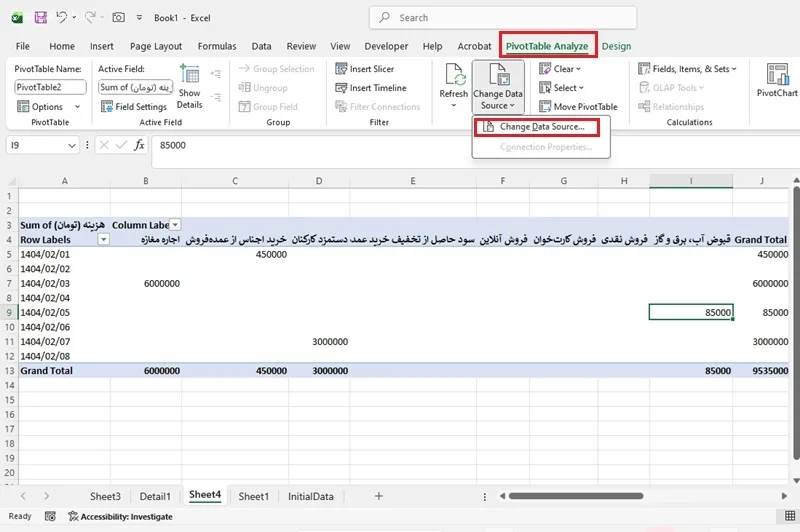Image resolution: width=800 pixels, height=532 pixels.
Task: Switch to the Data tab
Action: click(x=261, y=46)
